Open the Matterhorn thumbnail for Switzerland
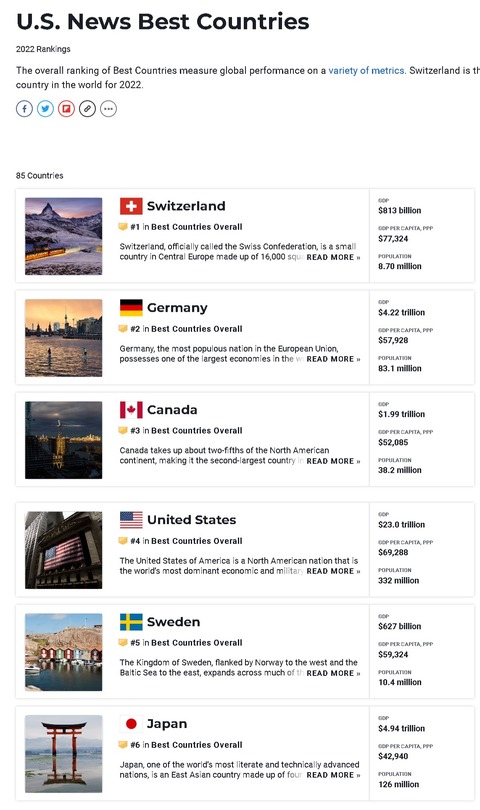Viewport: 480px width, 810px height. pyautogui.click(x=64, y=236)
